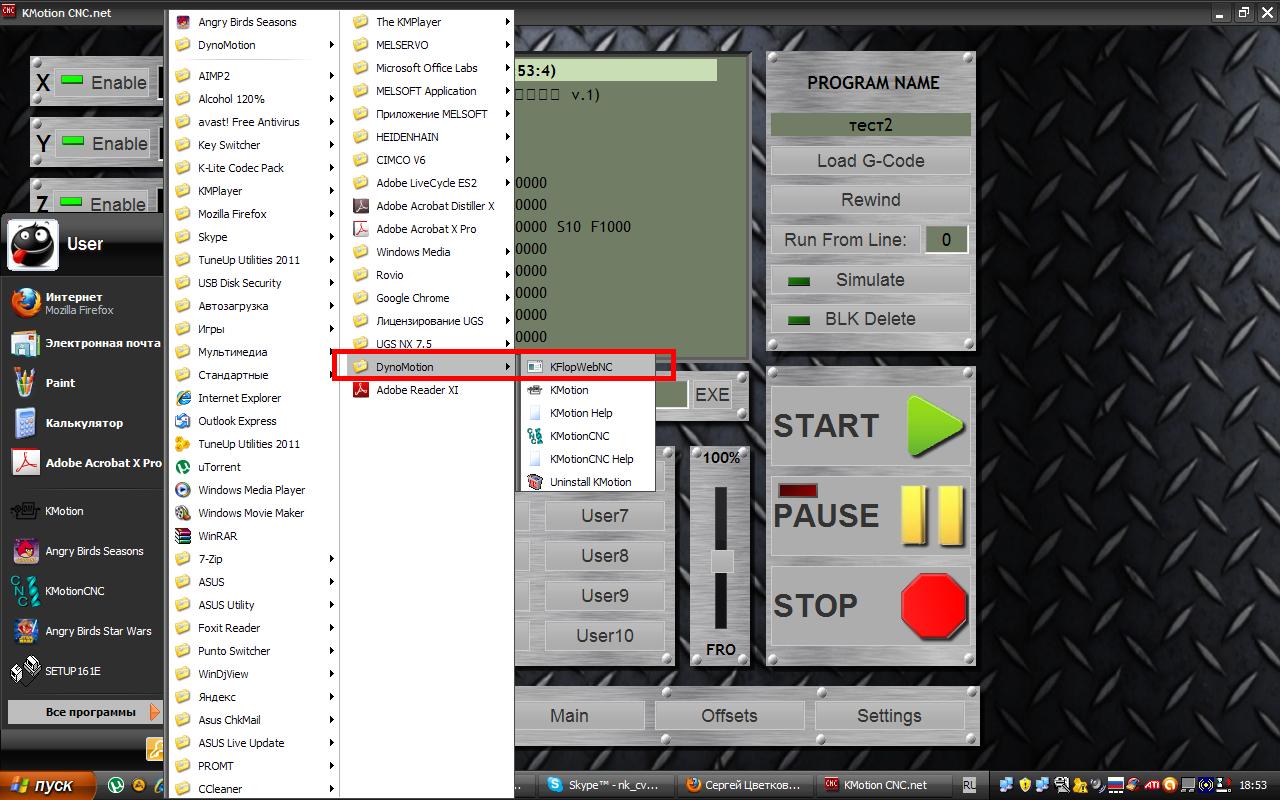1280x800 pixels.
Task: Expand the HEIDENHAIN folder submenu
Action: pyautogui.click(x=430, y=137)
